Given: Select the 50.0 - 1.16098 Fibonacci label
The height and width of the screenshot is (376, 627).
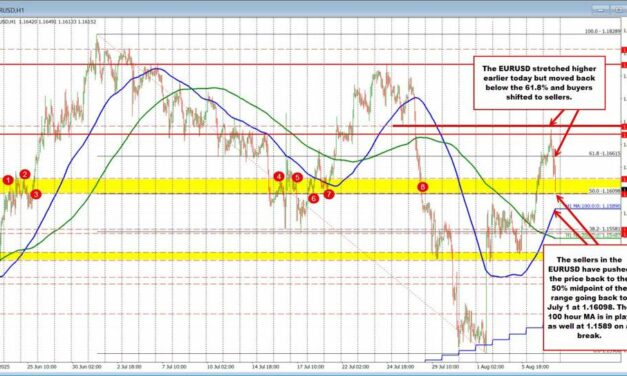Looking at the screenshot, I should coord(605,191).
